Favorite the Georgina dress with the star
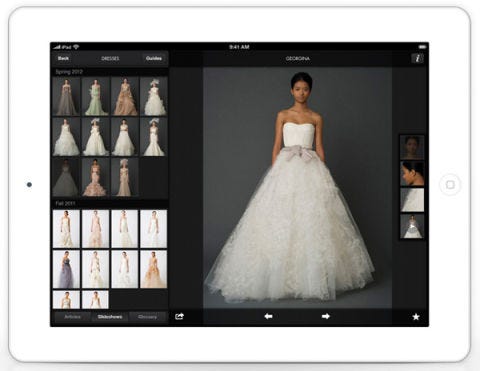The width and height of the screenshot is (480, 371). coord(416,316)
